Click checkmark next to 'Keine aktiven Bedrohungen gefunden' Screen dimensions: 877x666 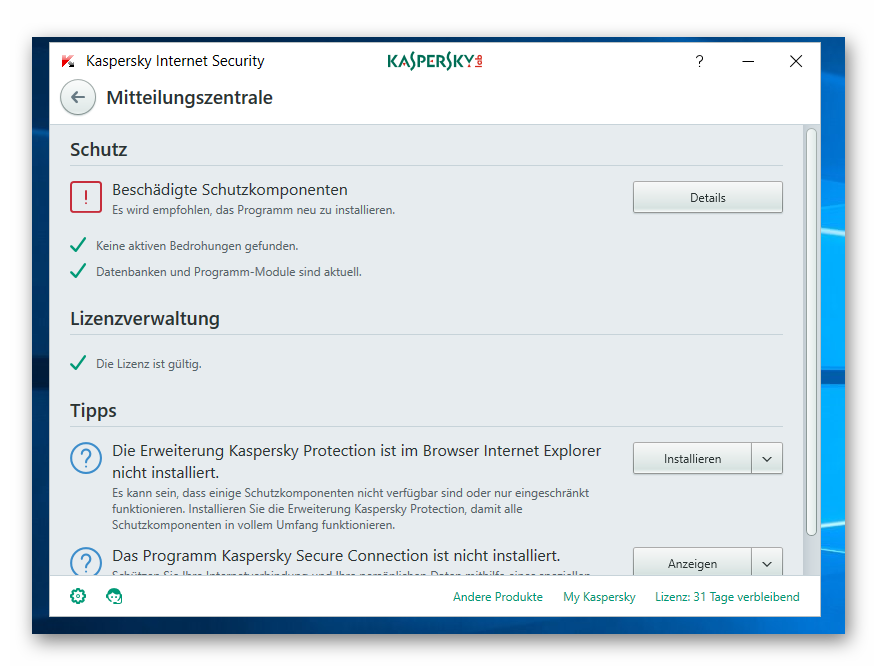point(78,245)
